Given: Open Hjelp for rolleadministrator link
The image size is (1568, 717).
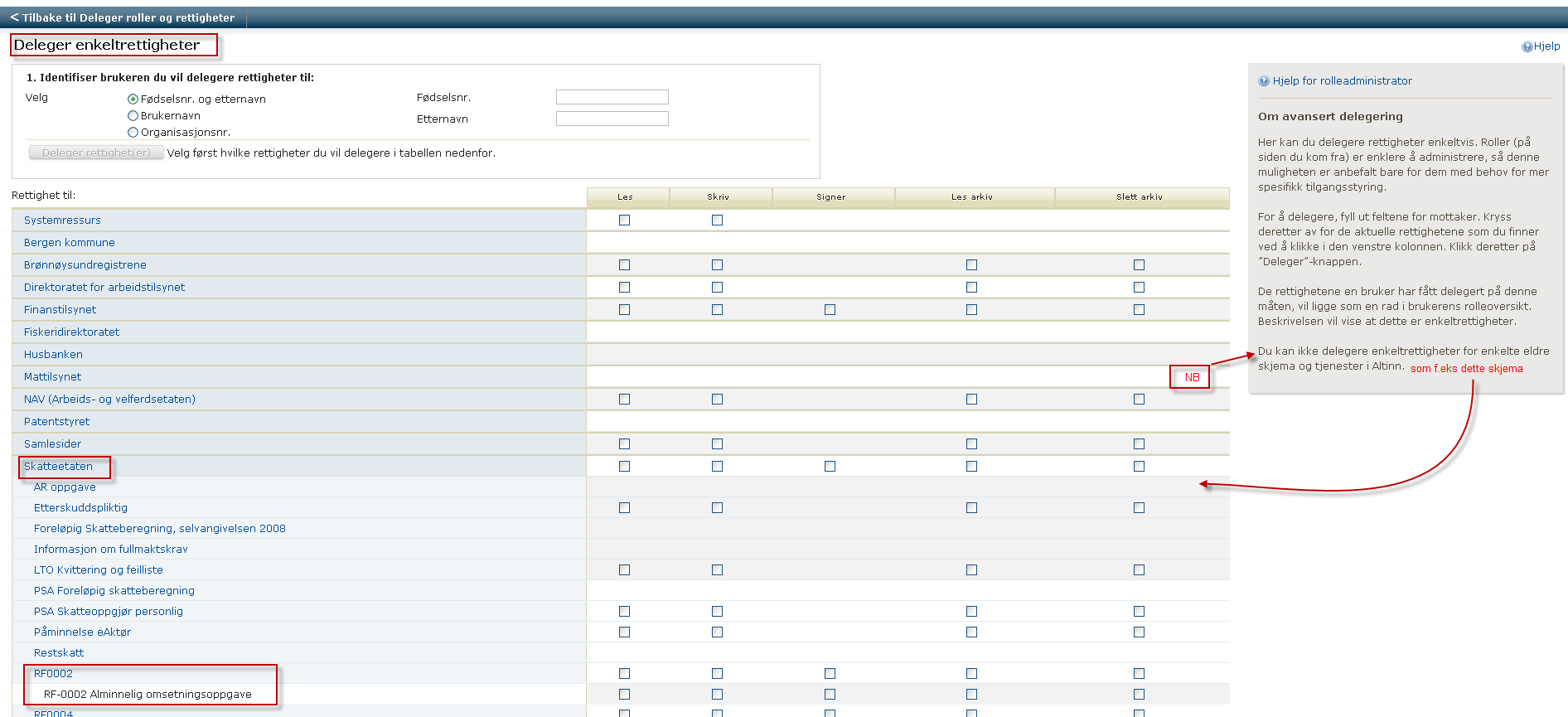Looking at the screenshot, I should [1342, 81].
